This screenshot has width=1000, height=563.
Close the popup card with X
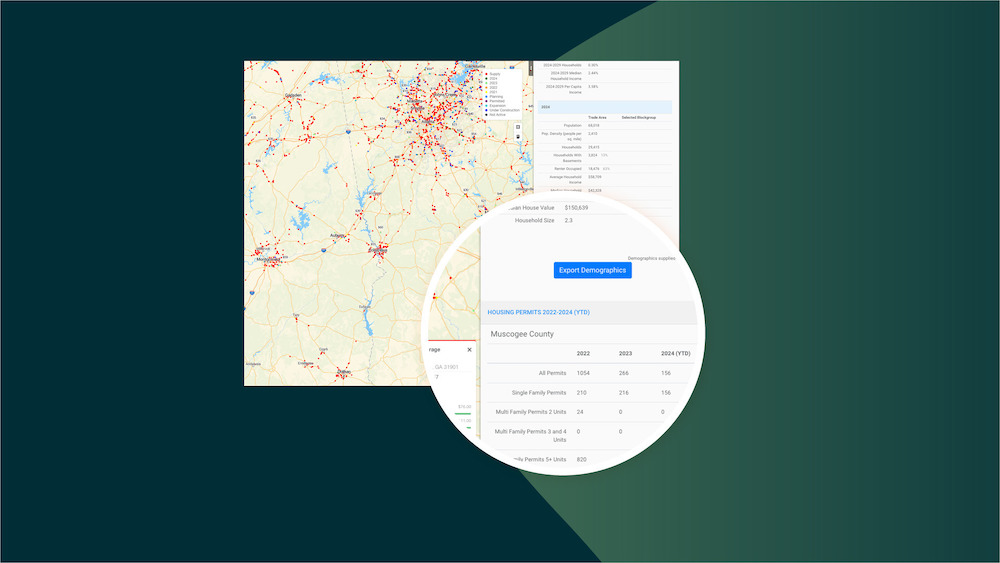(469, 350)
